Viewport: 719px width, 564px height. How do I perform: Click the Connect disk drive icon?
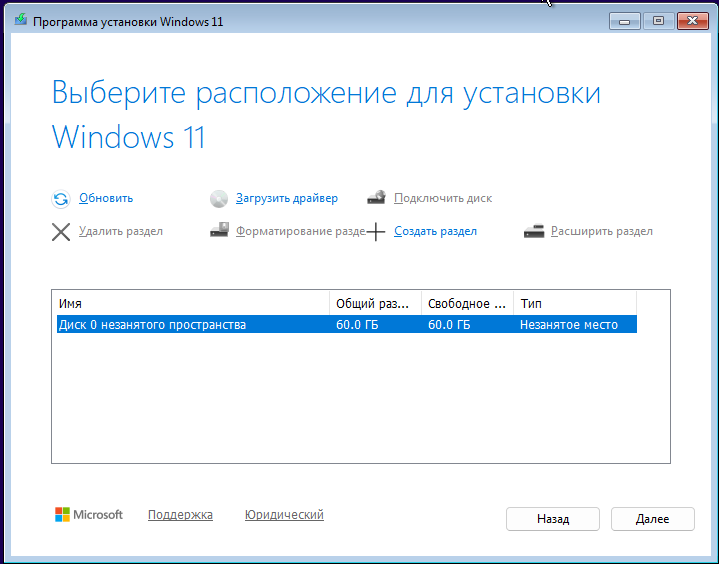click(x=376, y=198)
